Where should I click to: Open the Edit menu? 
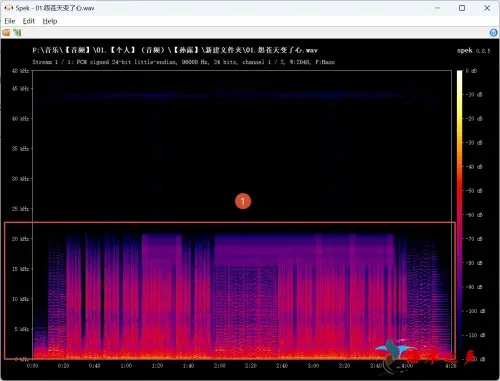click(x=29, y=21)
